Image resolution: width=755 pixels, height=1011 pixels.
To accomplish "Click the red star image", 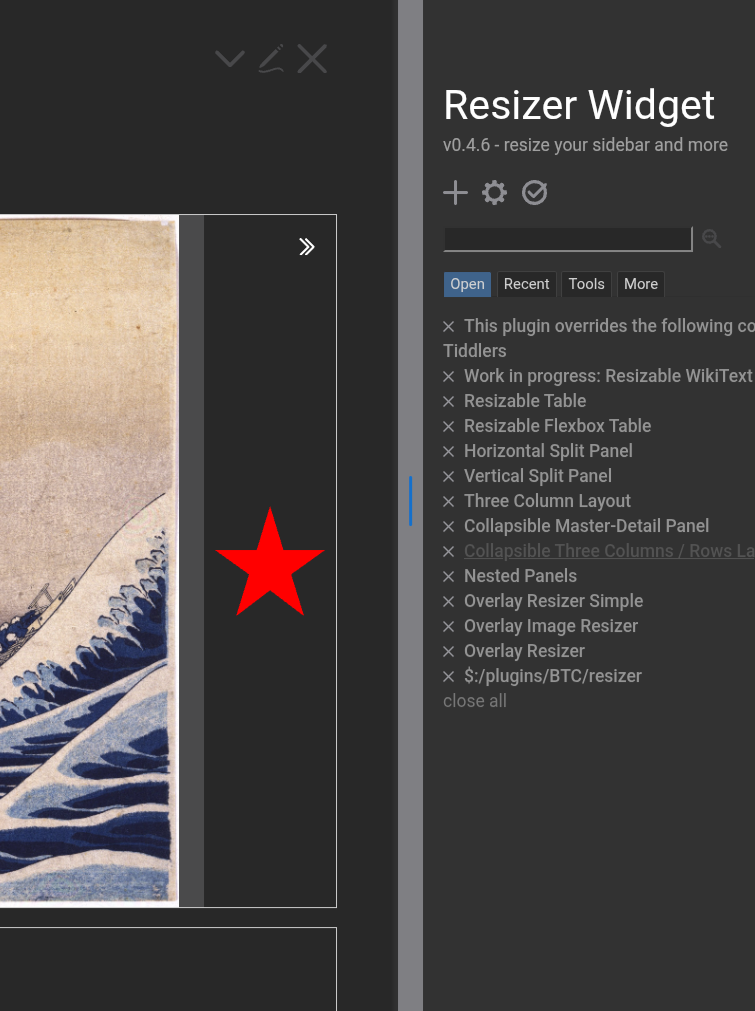I will coord(270,562).
